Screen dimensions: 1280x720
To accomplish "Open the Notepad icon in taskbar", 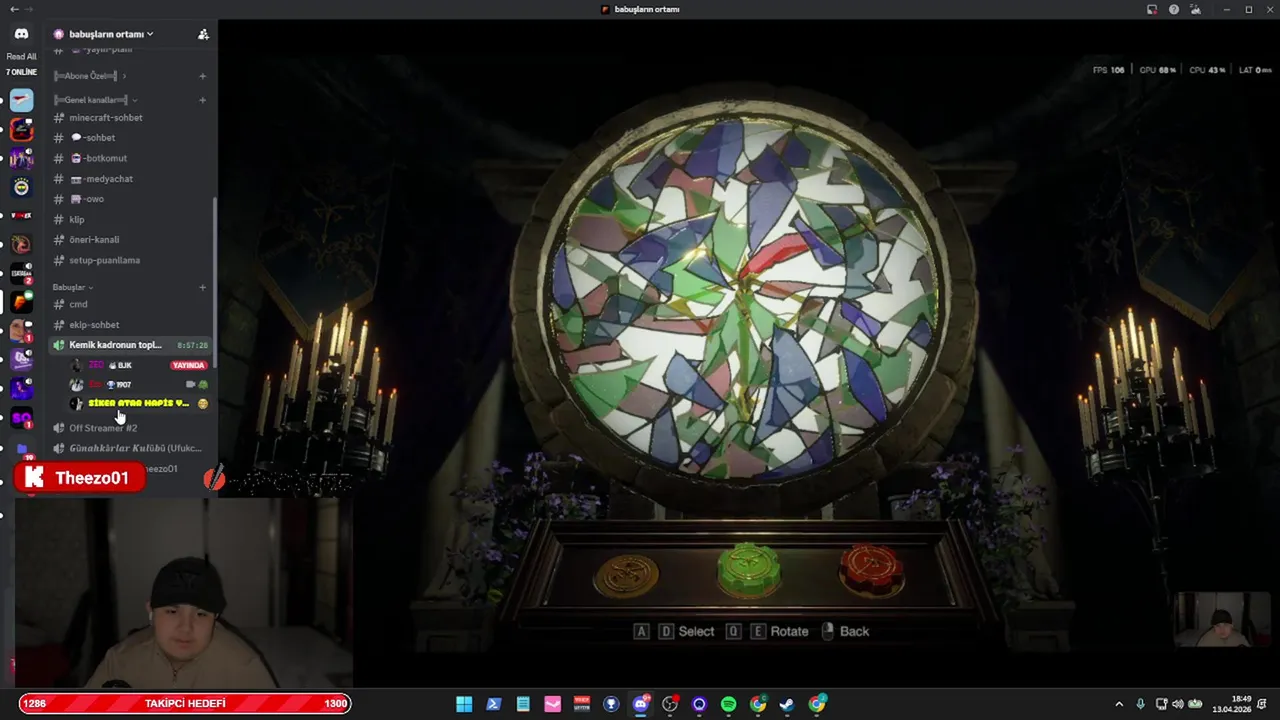I will click(x=523, y=704).
